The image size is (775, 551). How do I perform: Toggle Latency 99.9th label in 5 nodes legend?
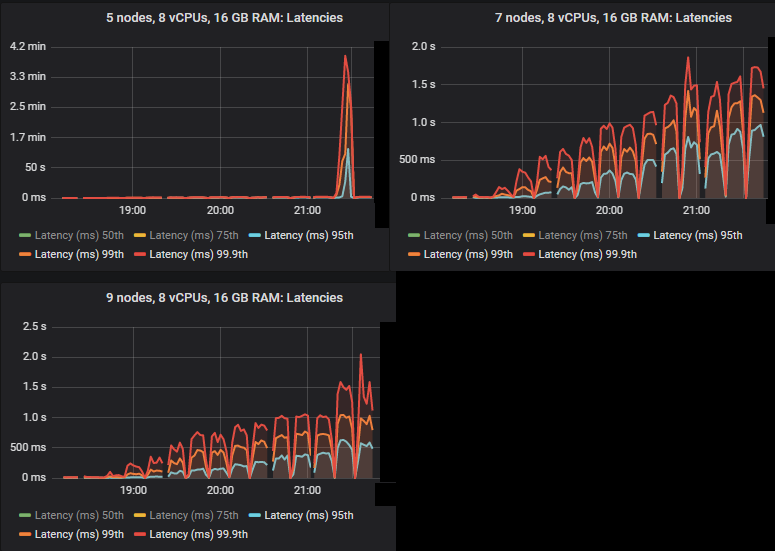[x=197, y=254]
